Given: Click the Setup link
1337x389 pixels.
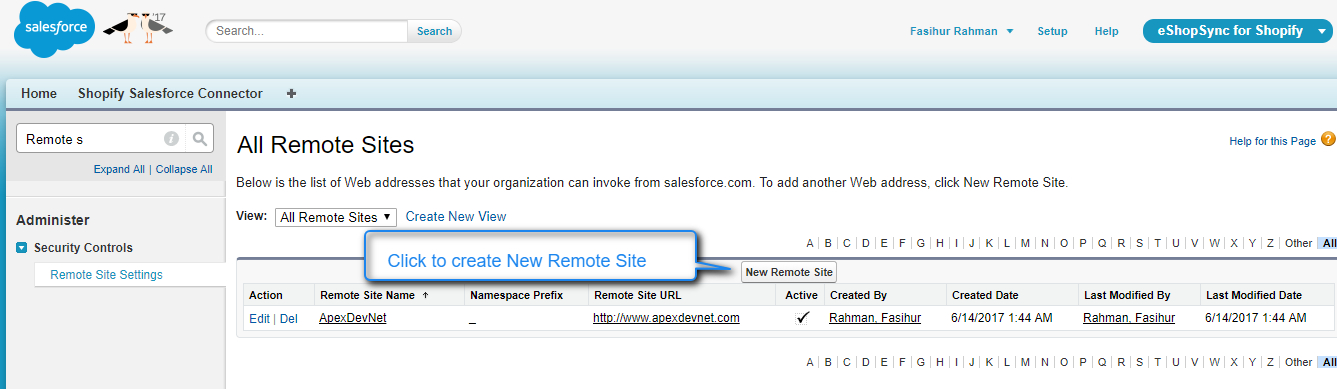Looking at the screenshot, I should coord(1052,31).
